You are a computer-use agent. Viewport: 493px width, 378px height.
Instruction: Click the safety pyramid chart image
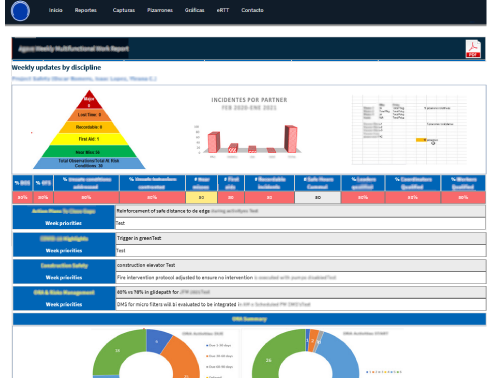(x=89, y=129)
